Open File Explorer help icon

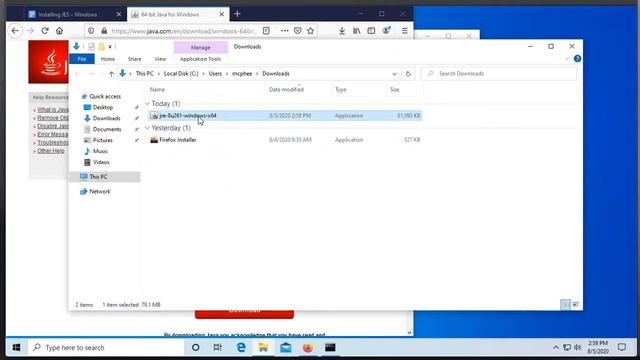click(x=577, y=59)
